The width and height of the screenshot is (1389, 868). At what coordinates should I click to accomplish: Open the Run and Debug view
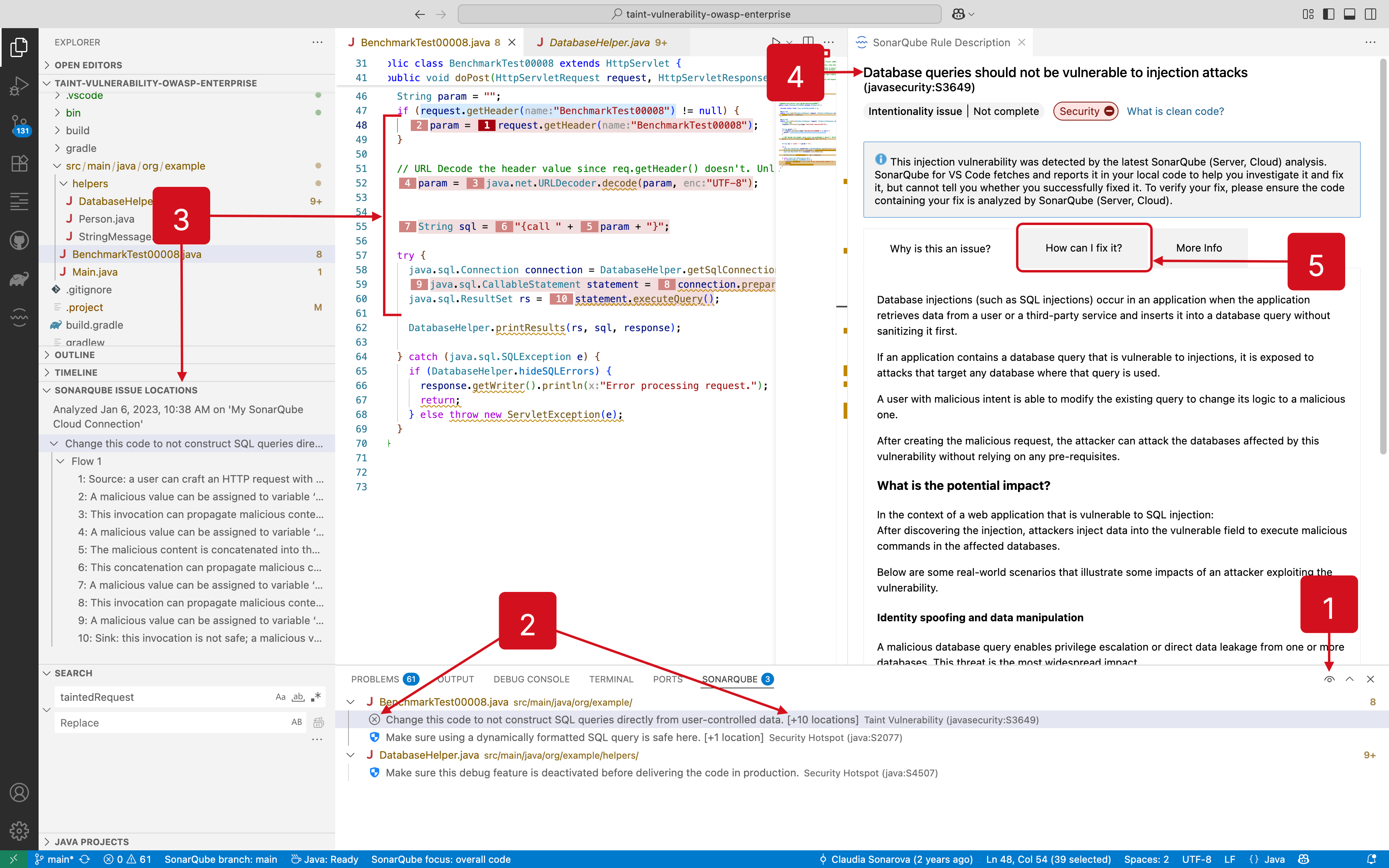coord(19,86)
